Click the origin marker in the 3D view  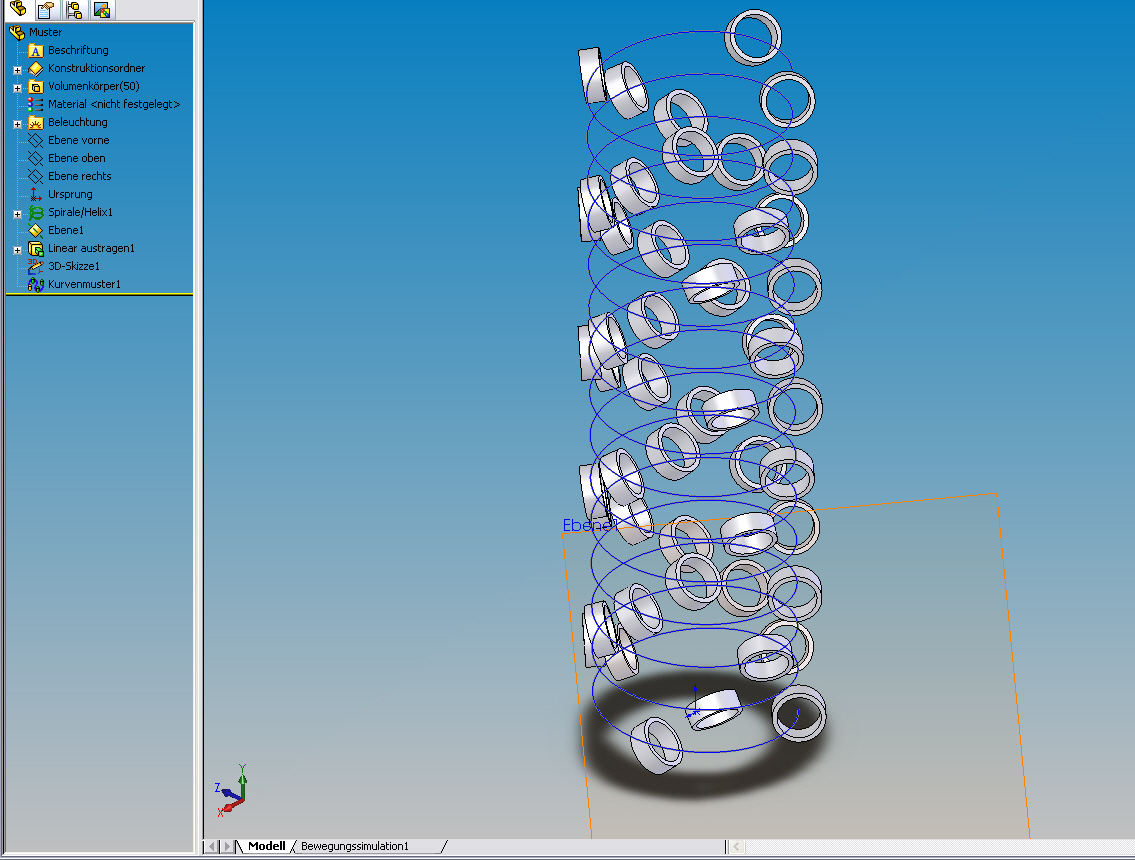695,701
